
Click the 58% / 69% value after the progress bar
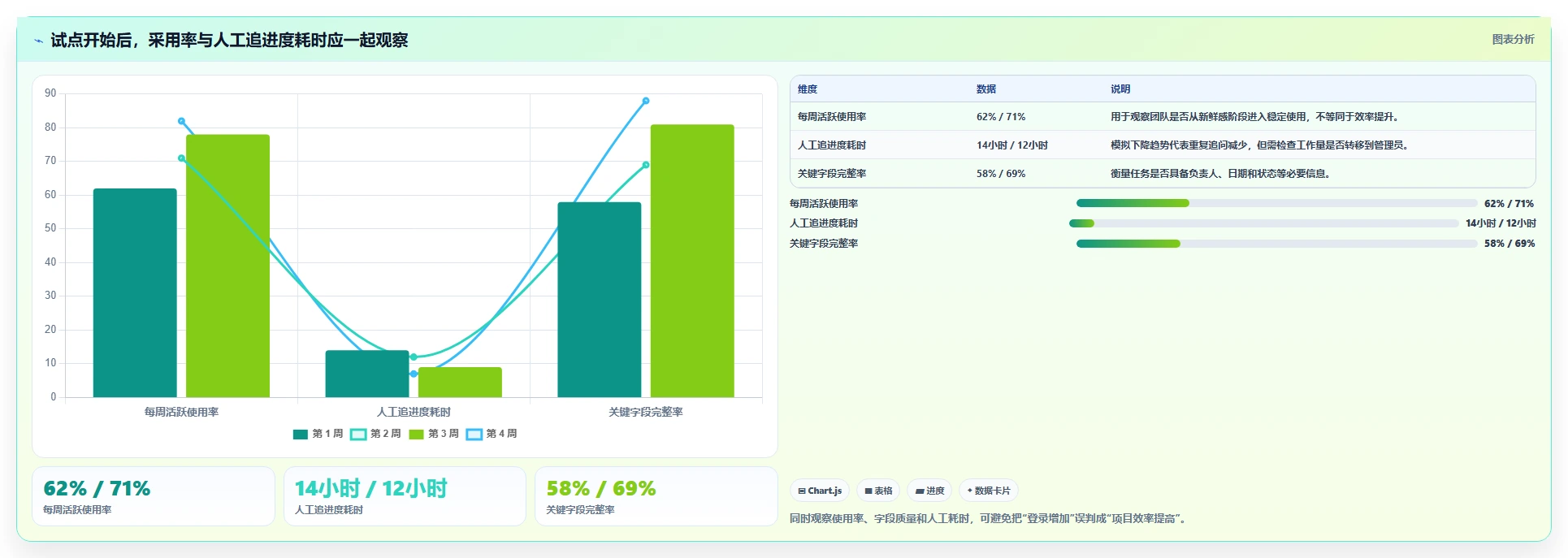pyautogui.click(x=1509, y=244)
